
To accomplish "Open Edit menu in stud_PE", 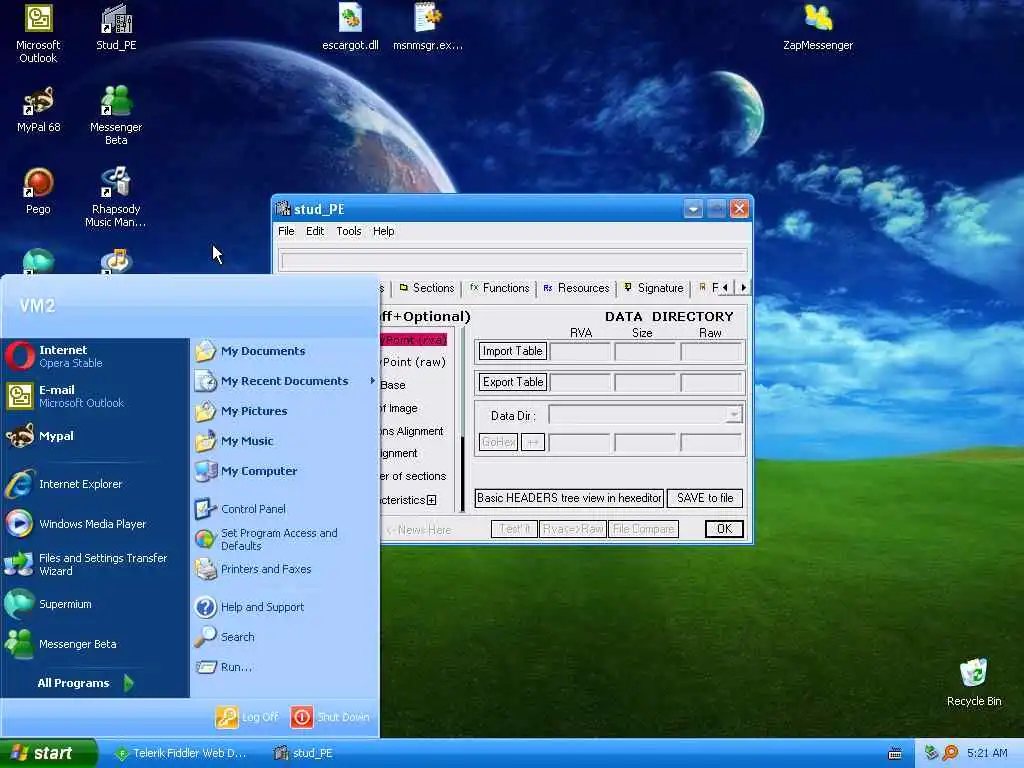I will (x=315, y=231).
